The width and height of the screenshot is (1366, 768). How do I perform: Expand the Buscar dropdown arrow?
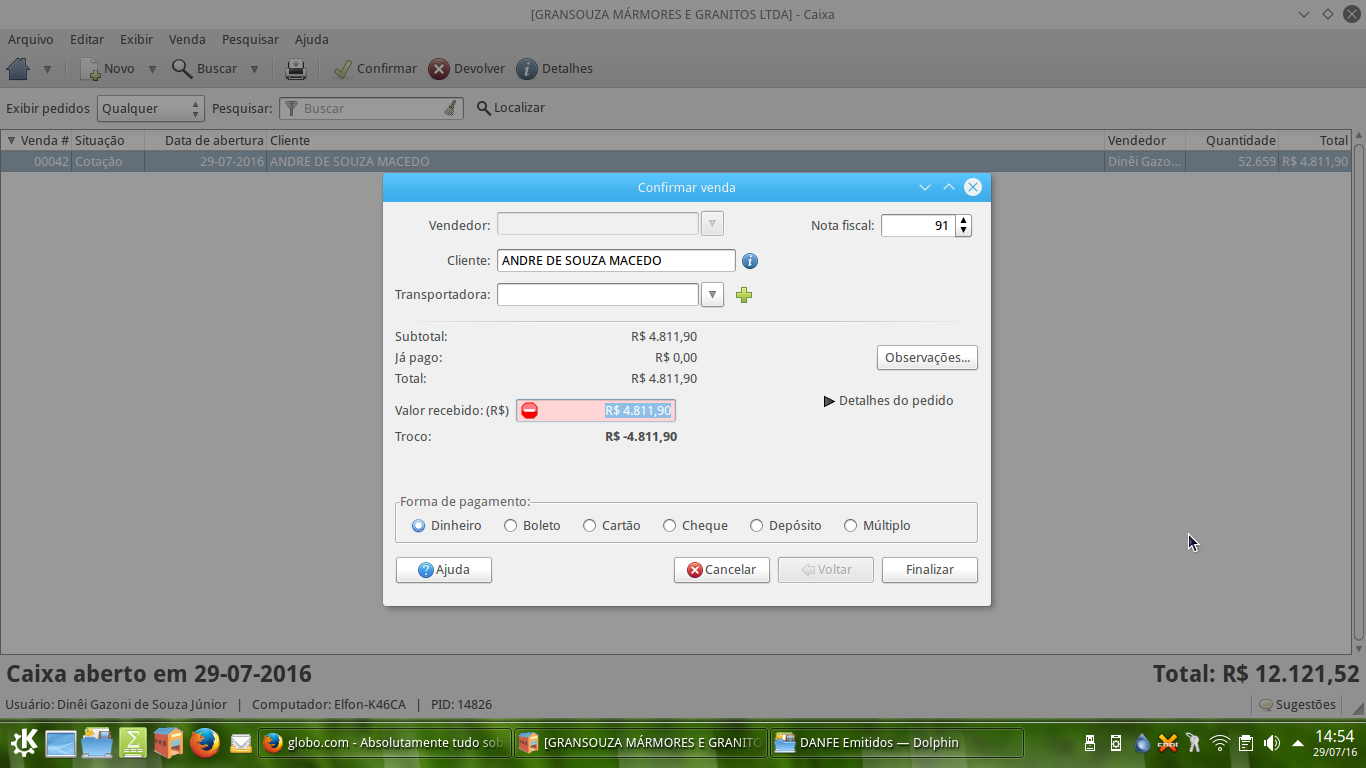[254, 69]
